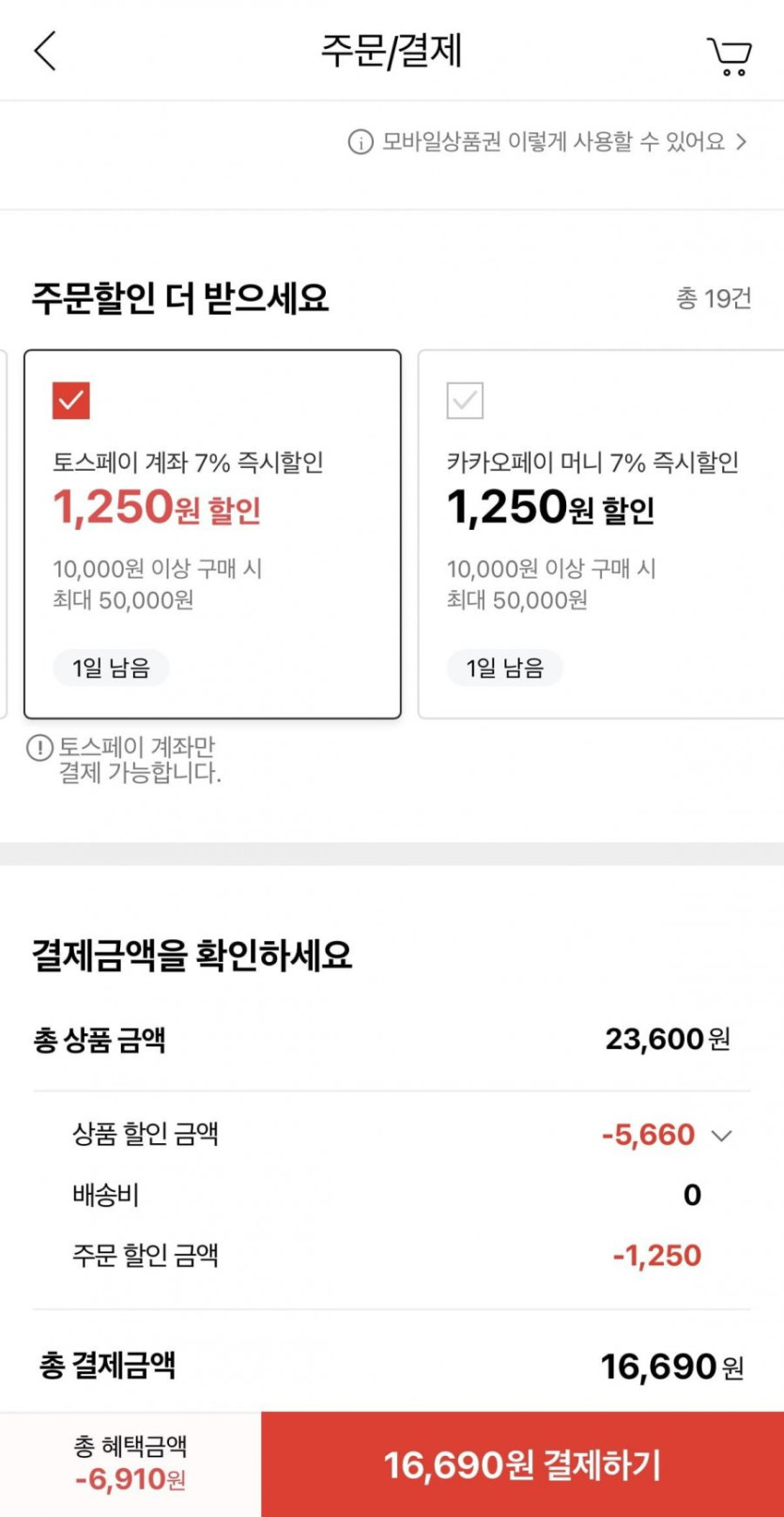Screen dimensions: 784x1517
Task: Tap the back arrow icon
Action: pyautogui.click(x=45, y=51)
